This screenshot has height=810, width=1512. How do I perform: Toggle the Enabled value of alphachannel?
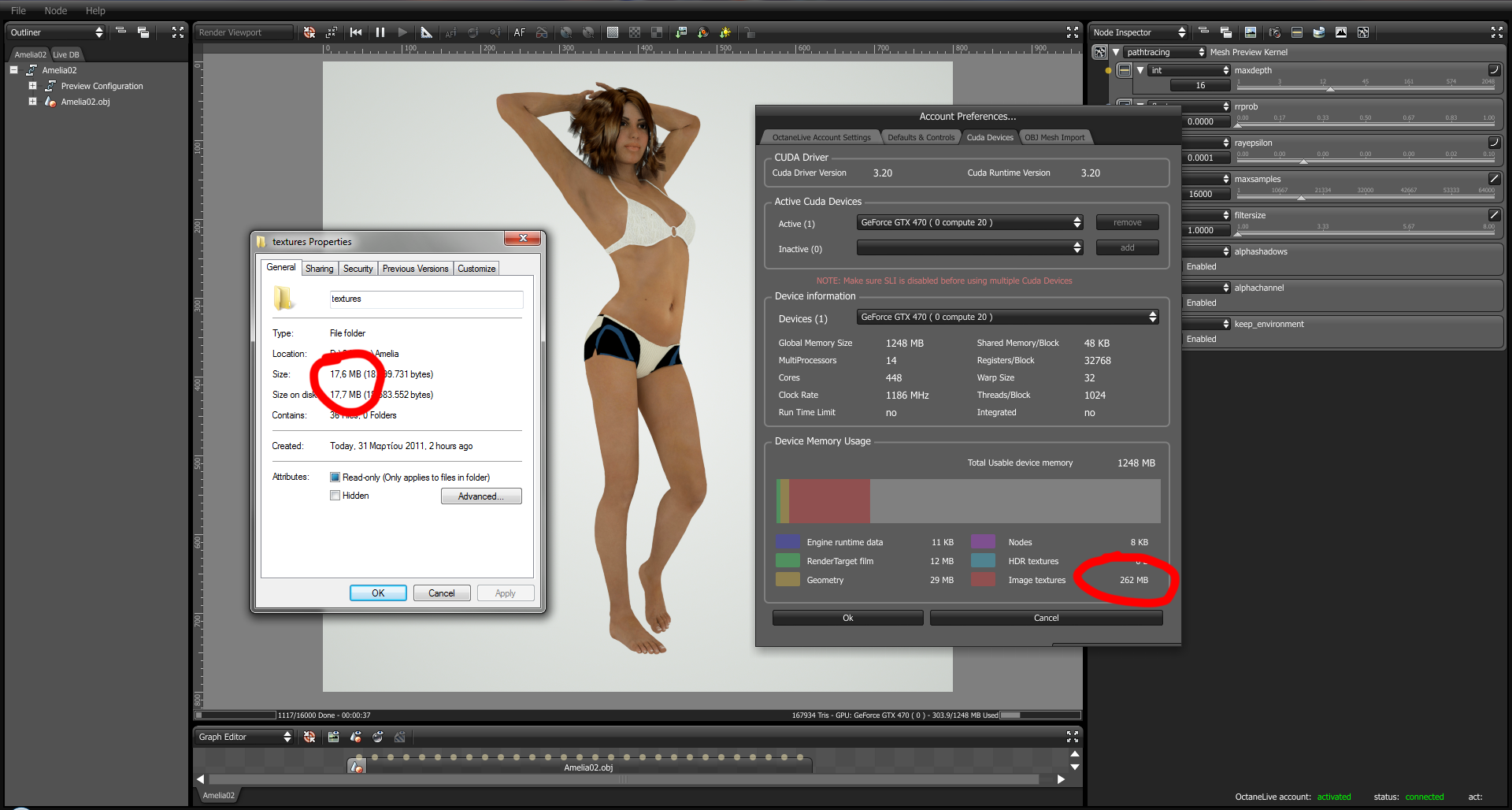[1202, 303]
